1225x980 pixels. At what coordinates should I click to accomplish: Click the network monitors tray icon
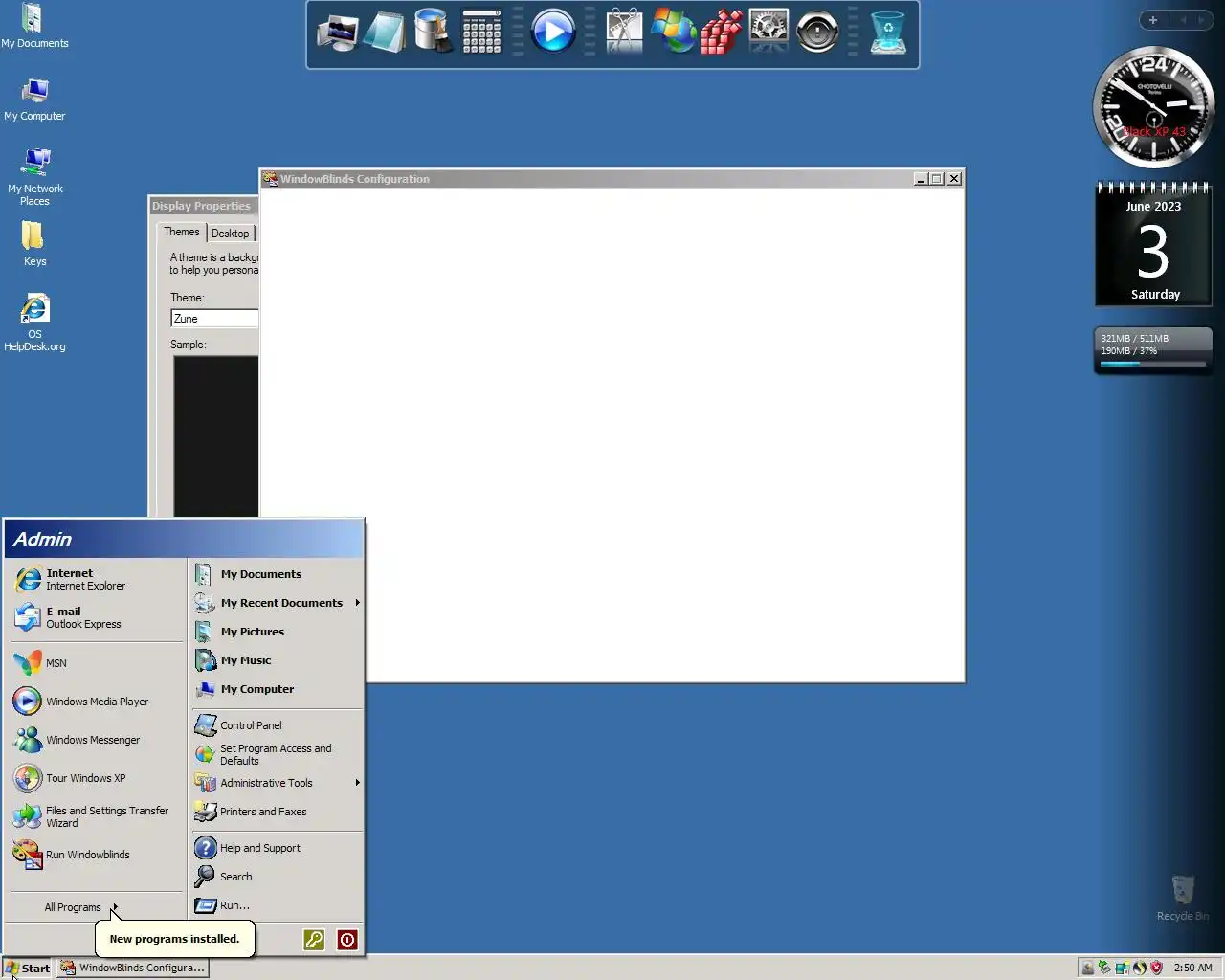(1122, 968)
